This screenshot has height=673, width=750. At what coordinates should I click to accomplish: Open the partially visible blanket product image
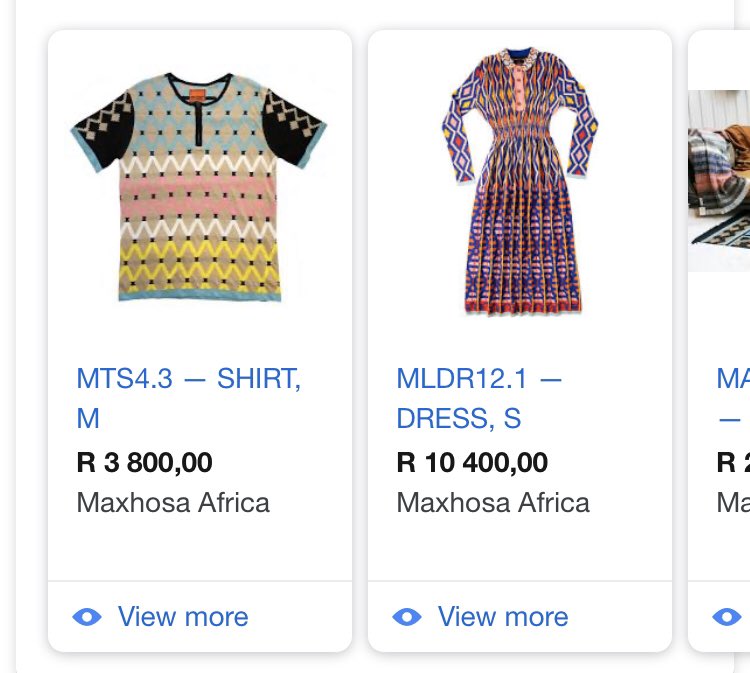click(x=719, y=181)
